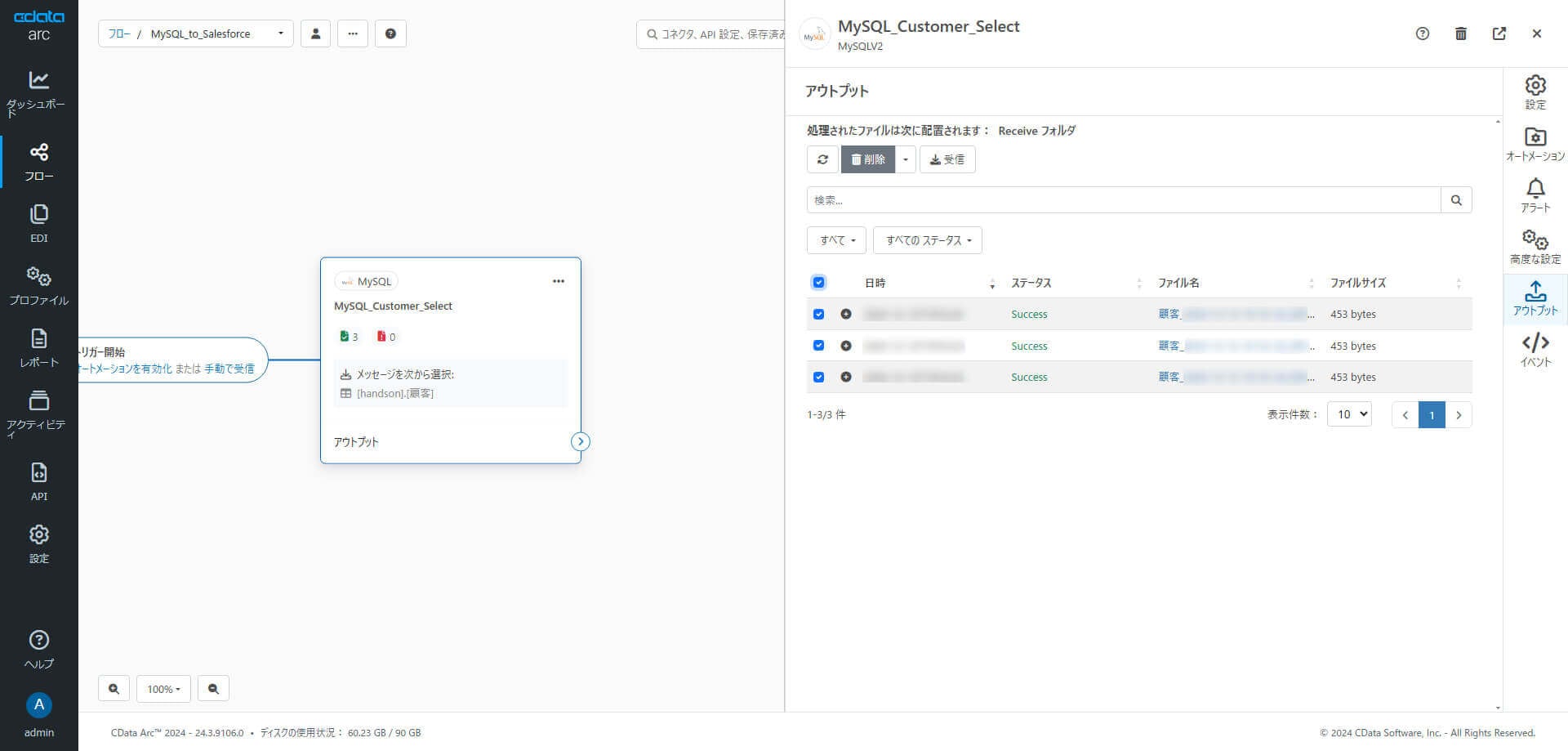Click the フロー breadcrumb link
Image resolution: width=1568 pixels, height=751 pixels.
coord(119,34)
